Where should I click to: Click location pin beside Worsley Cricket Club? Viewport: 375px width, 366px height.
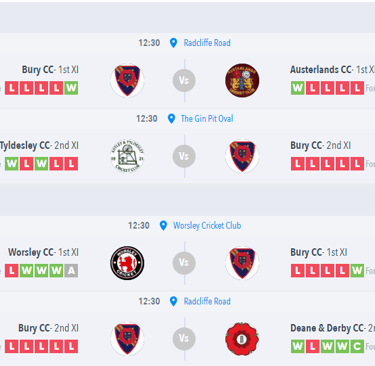[x=163, y=226]
